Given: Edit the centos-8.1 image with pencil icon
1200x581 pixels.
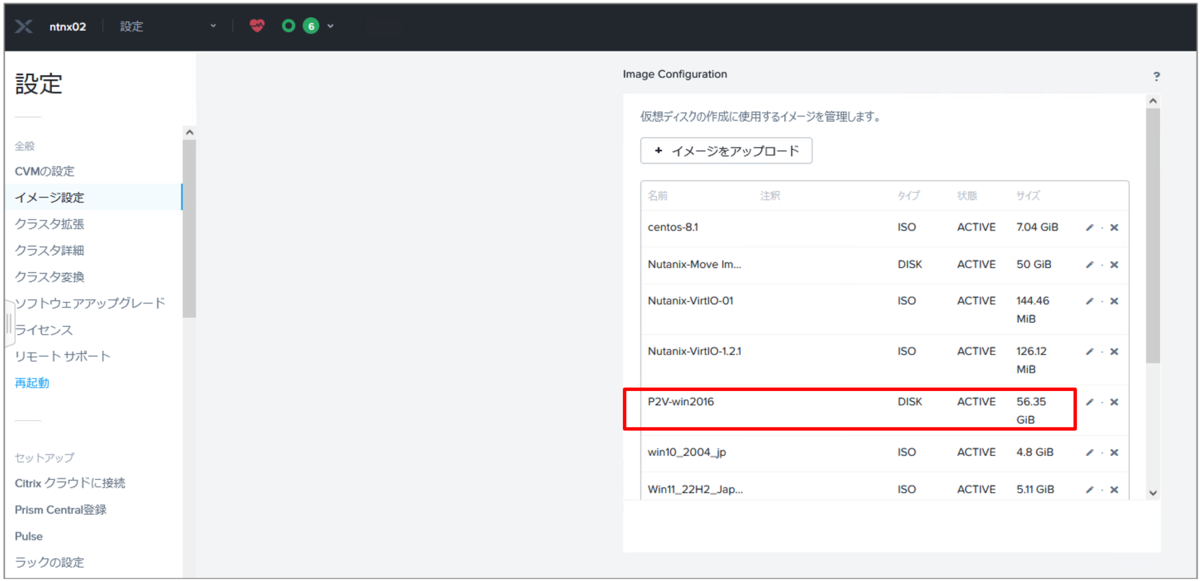Looking at the screenshot, I should (1090, 228).
